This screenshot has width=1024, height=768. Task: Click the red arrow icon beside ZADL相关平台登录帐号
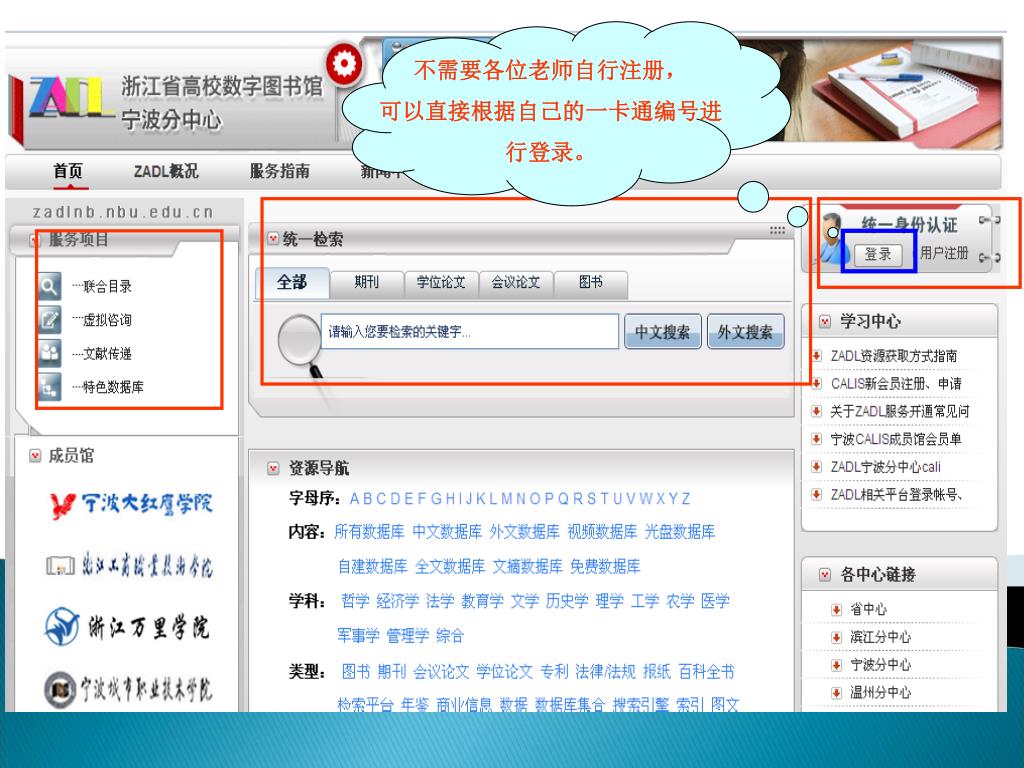tap(816, 494)
